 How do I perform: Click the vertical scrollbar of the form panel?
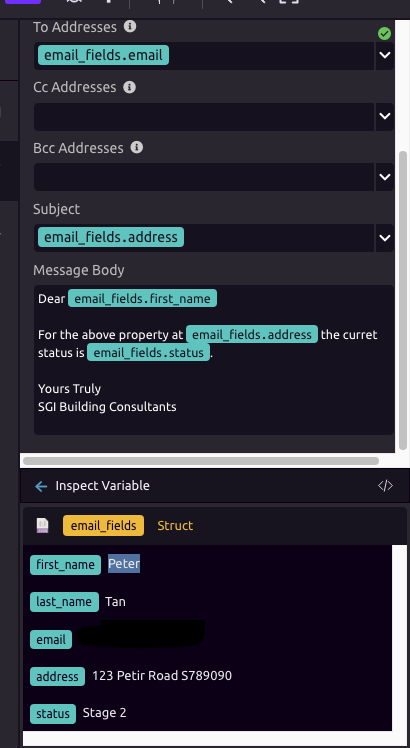(x=403, y=301)
